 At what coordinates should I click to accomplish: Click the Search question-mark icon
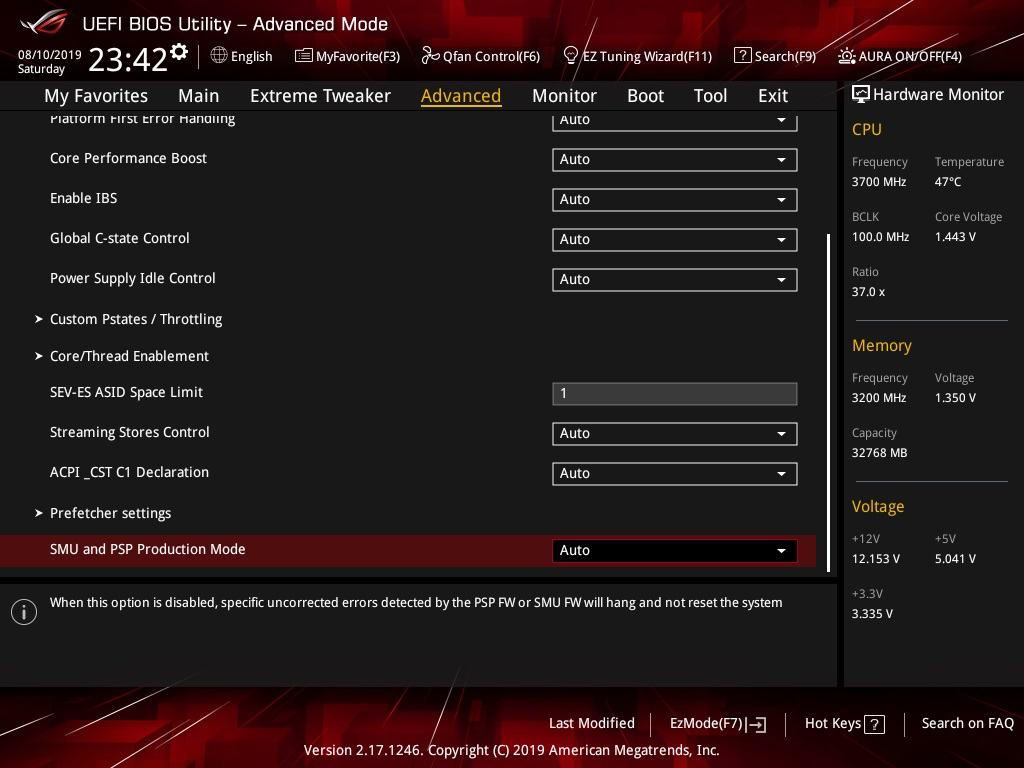click(743, 56)
